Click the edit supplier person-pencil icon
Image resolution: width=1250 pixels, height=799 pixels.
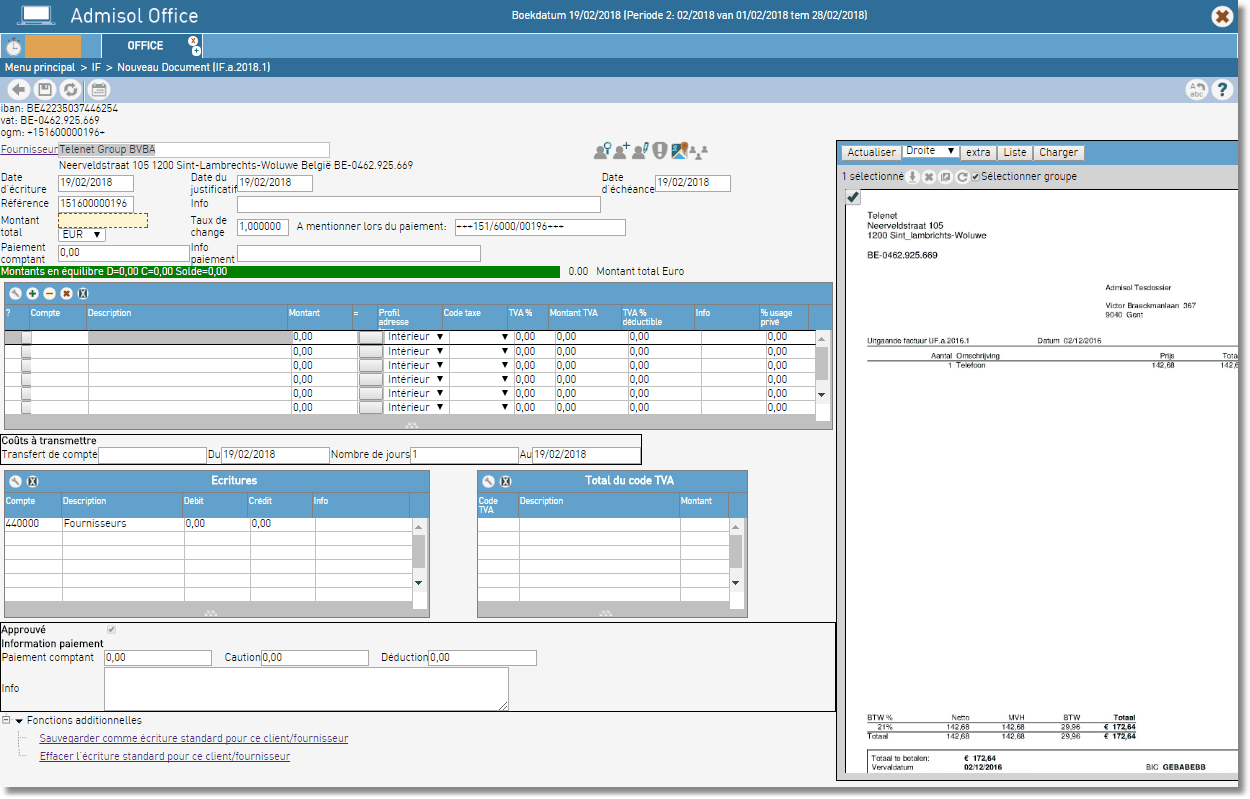click(641, 150)
